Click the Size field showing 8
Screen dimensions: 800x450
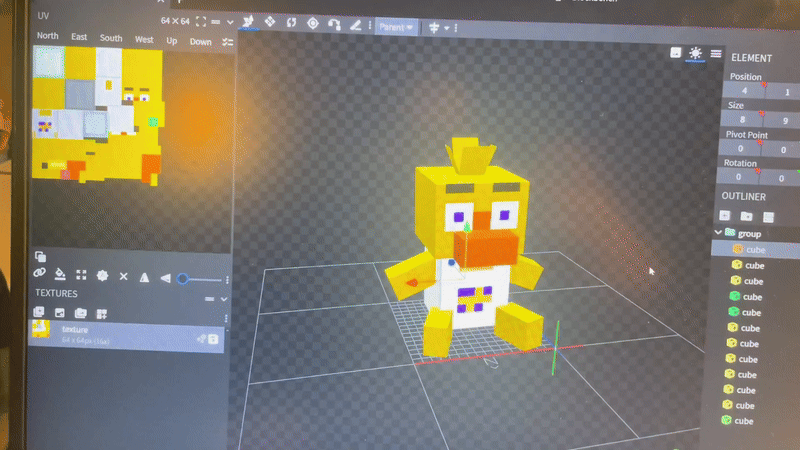coord(742,119)
